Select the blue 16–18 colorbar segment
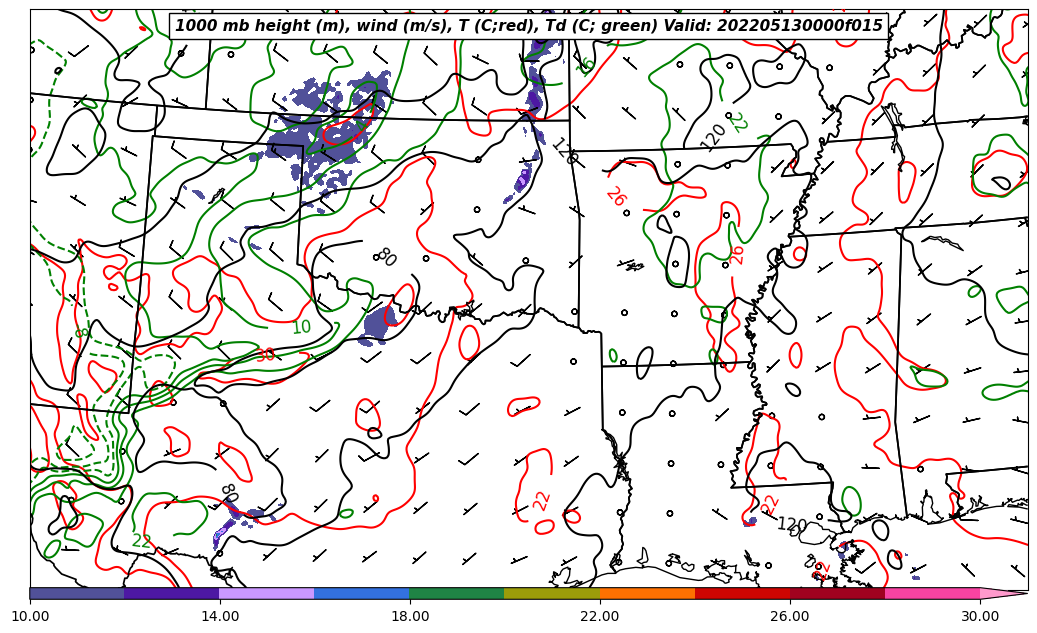Viewport: 1037px width, 633px height. coord(362,593)
